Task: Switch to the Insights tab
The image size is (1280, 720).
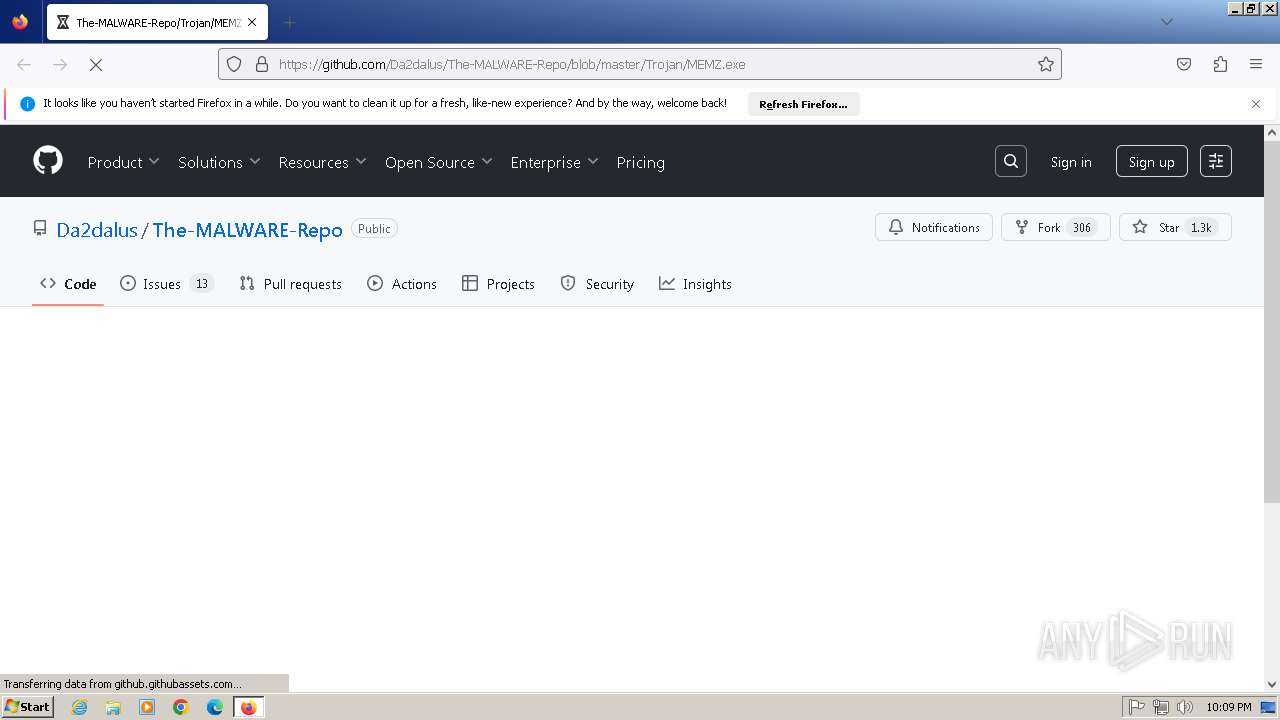Action: pyautogui.click(x=695, y=284)
